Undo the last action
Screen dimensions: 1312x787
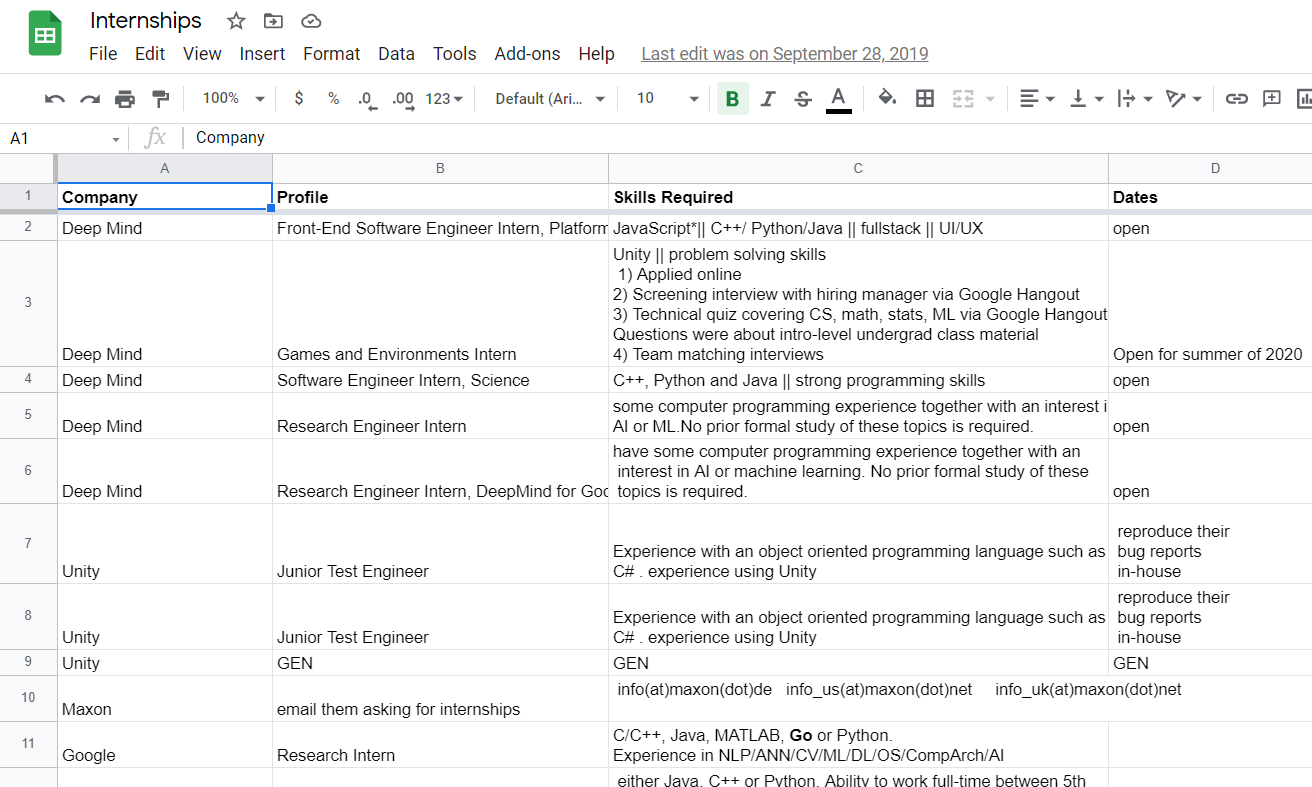(55, 98)
